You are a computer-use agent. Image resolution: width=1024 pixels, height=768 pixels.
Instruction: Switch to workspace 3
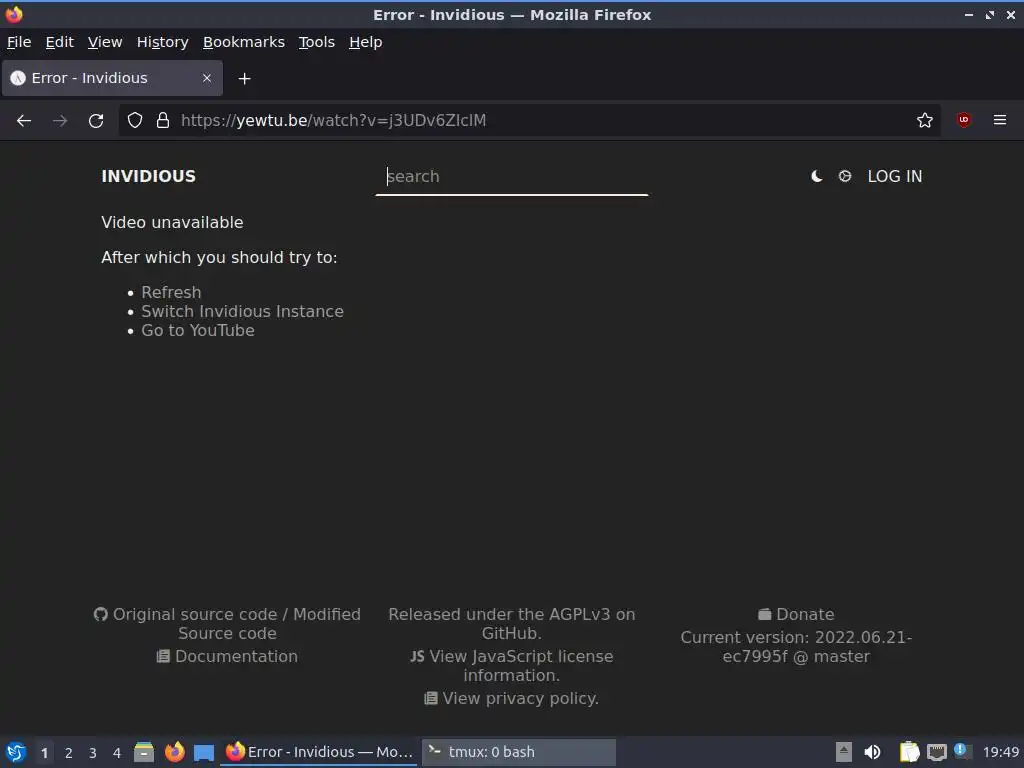click(x=93, y=753)
